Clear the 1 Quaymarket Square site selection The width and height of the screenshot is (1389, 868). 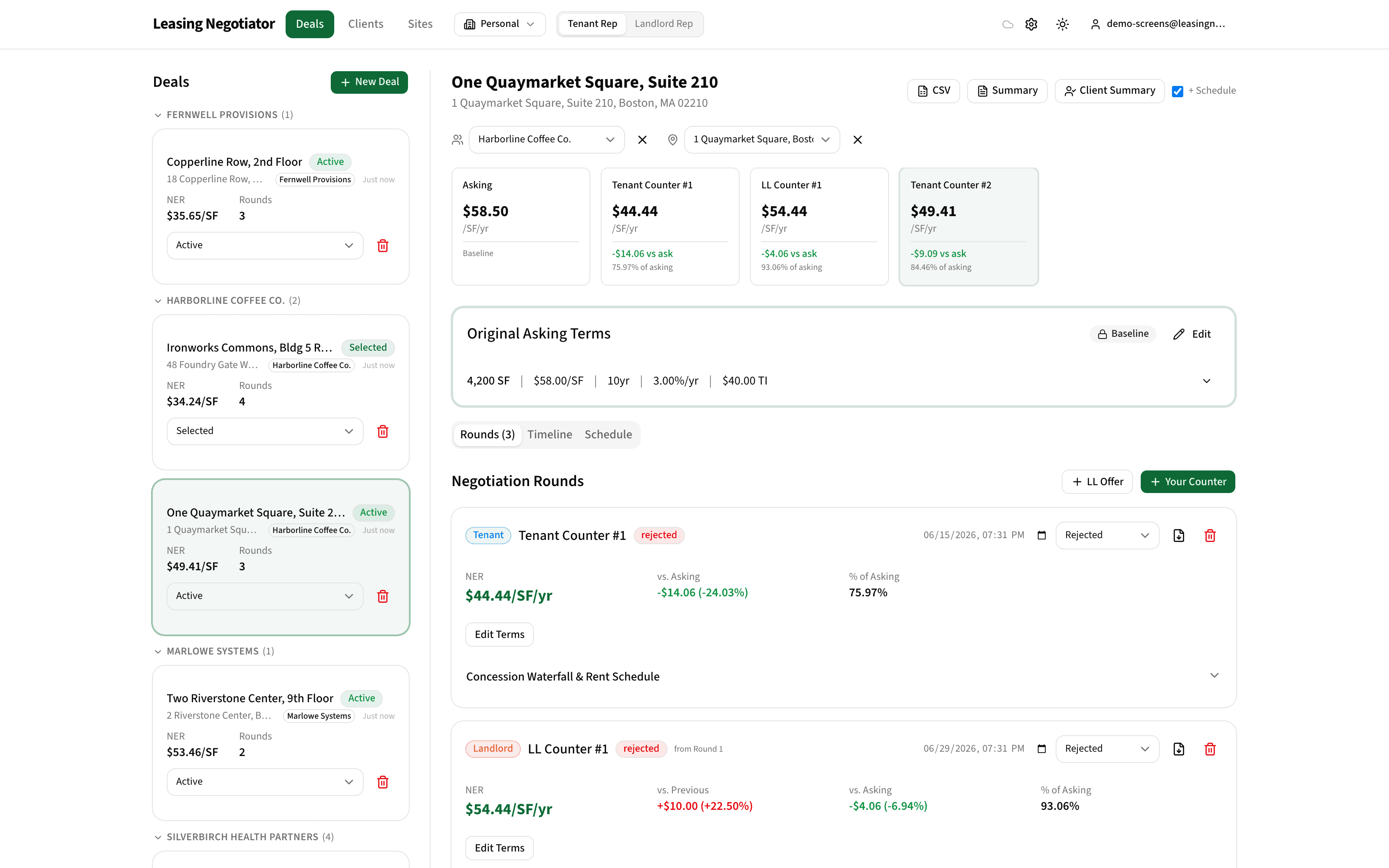(858, 139)
